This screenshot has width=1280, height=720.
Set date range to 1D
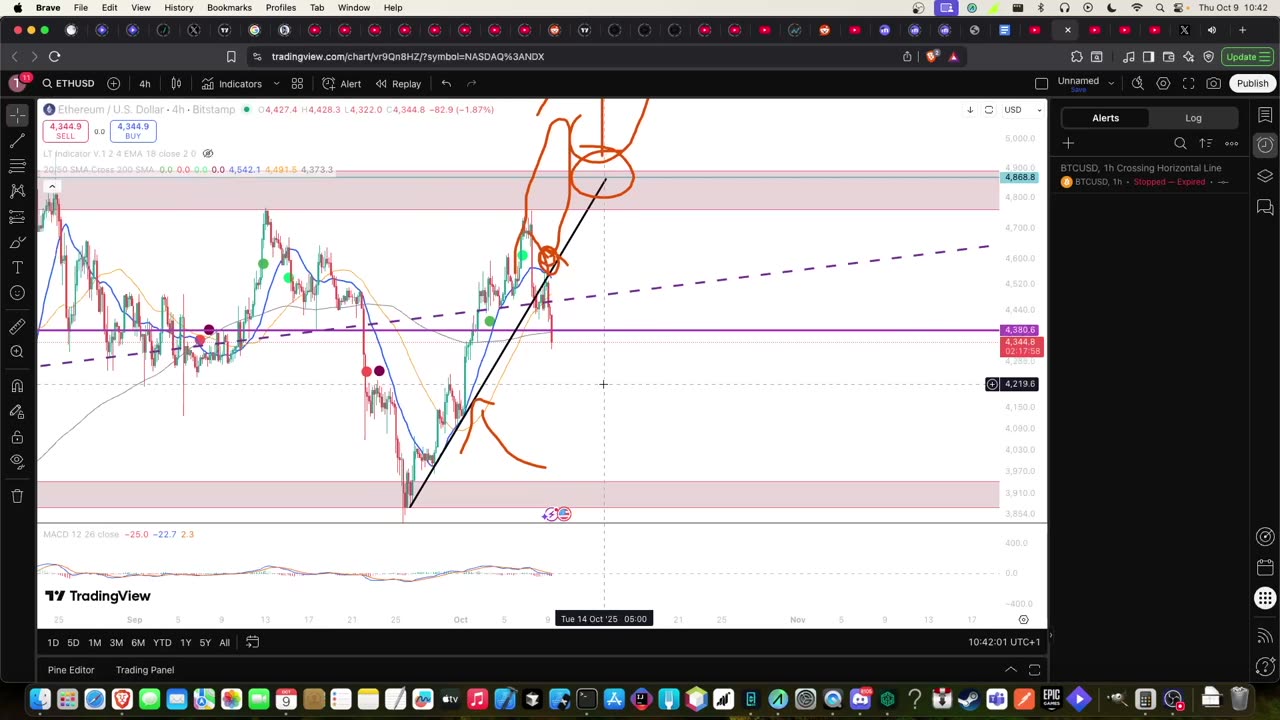point(53,643)
